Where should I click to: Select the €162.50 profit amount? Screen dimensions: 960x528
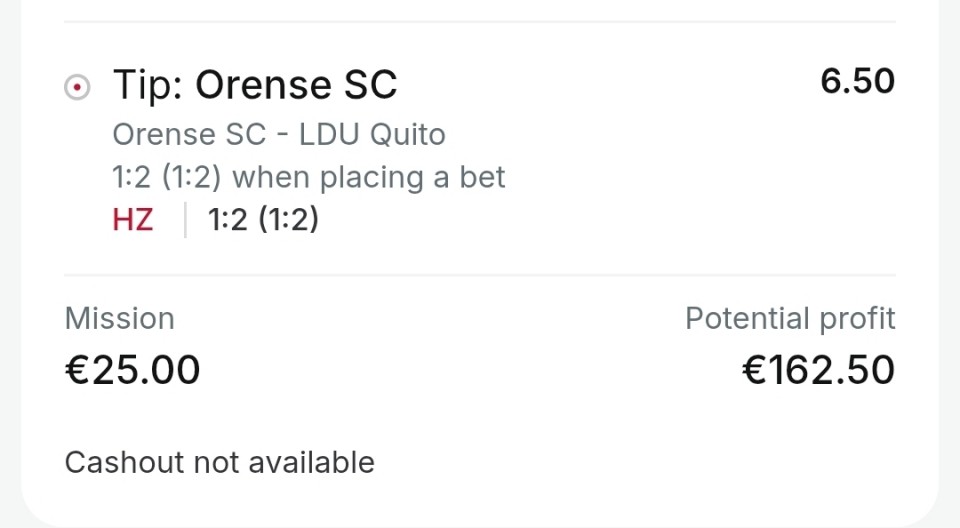818,370
